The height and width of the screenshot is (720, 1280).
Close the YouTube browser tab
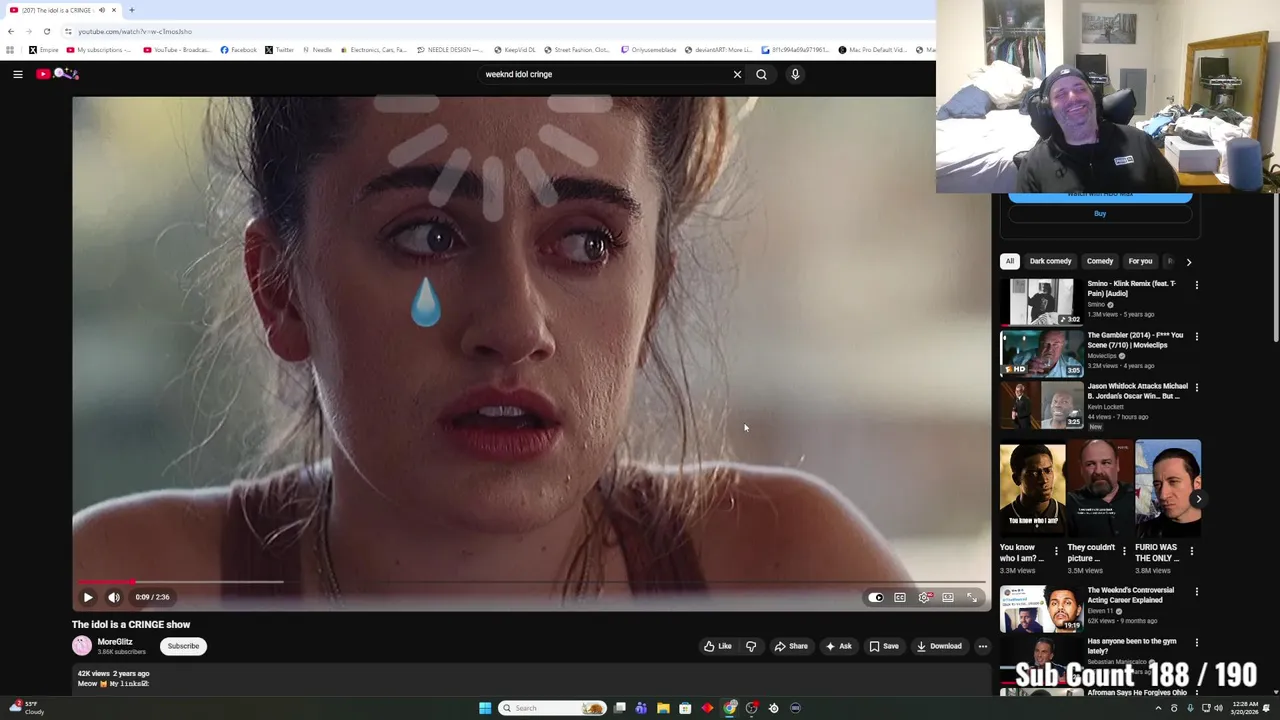[x=114, y=10]
